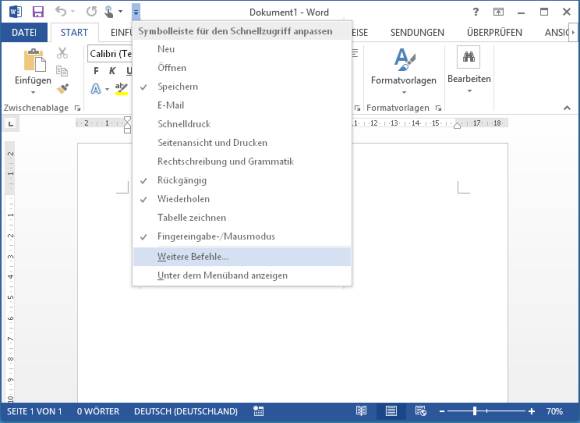Open Weitere Befehle... menu entry

(242, 257)
